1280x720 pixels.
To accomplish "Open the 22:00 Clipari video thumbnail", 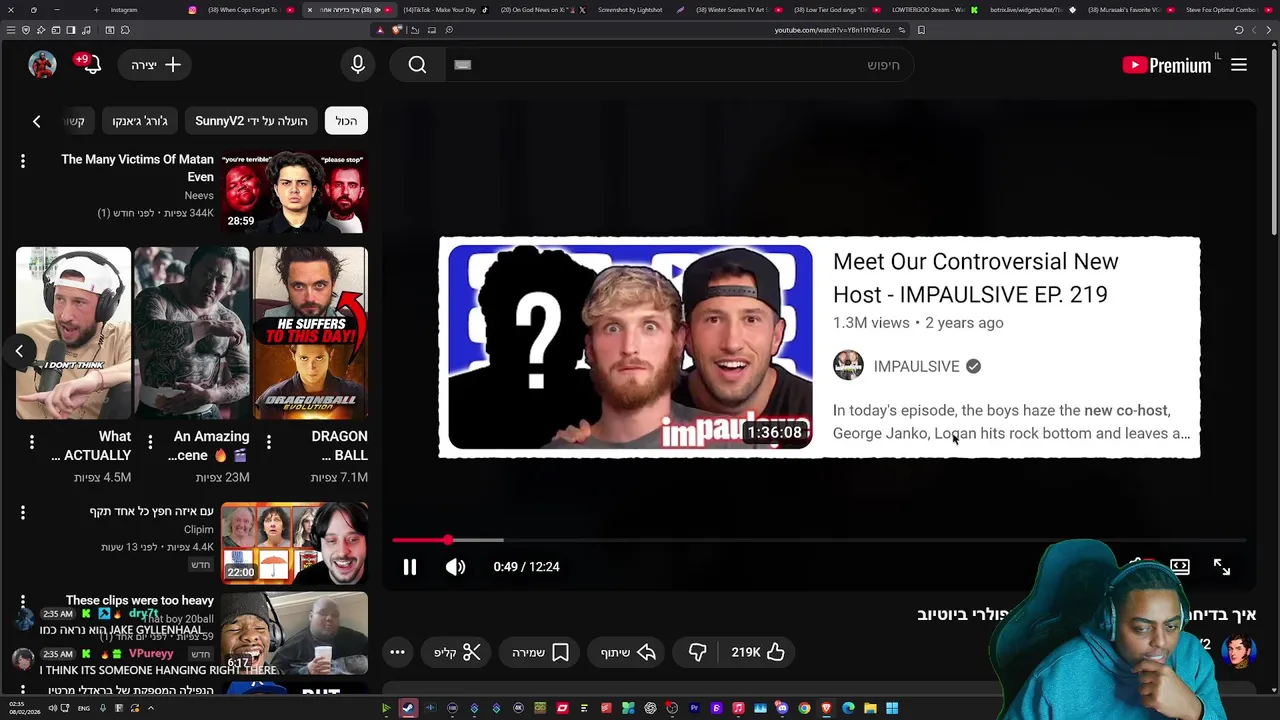I will pos(294,544).
